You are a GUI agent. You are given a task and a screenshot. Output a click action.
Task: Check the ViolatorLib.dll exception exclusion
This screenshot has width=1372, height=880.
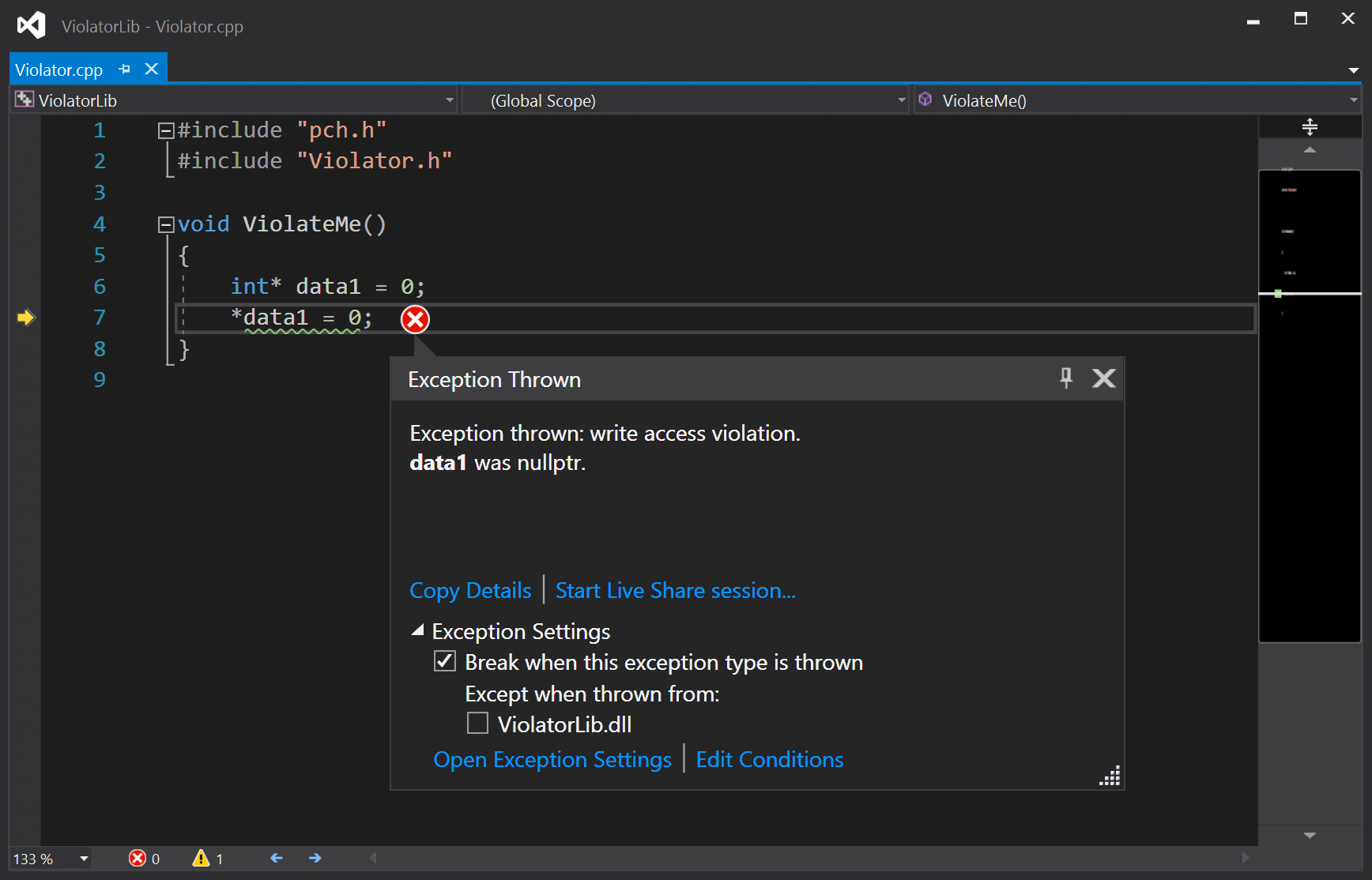click(x=477, y=723)
